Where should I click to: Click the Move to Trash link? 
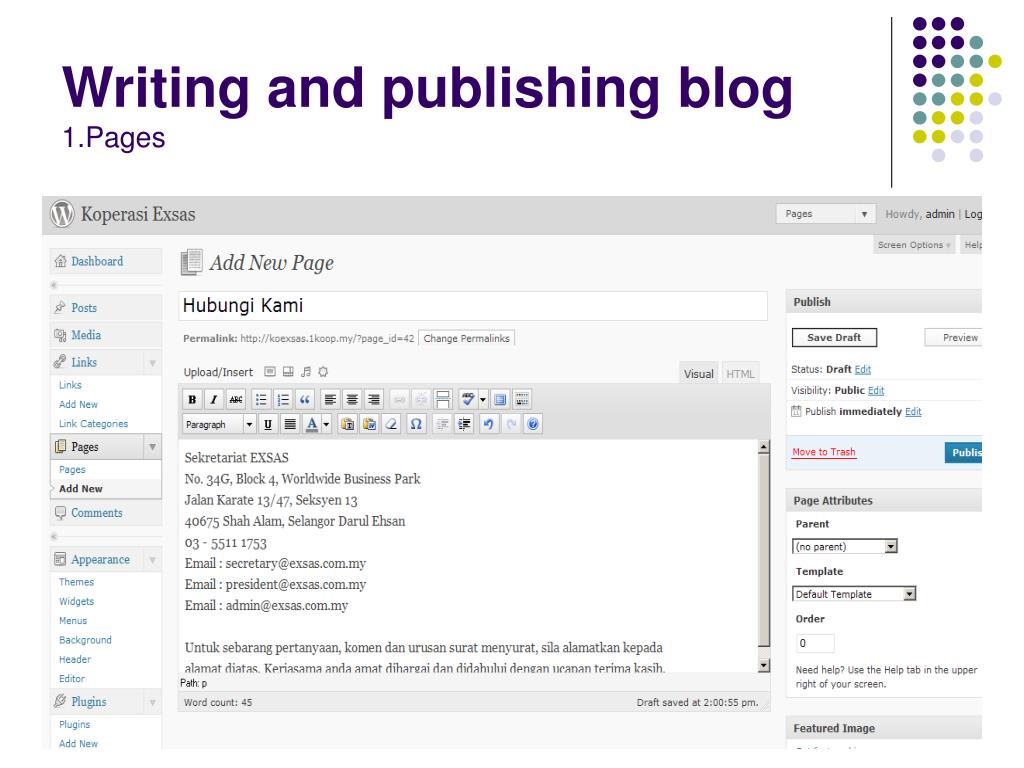coord(824,452)
